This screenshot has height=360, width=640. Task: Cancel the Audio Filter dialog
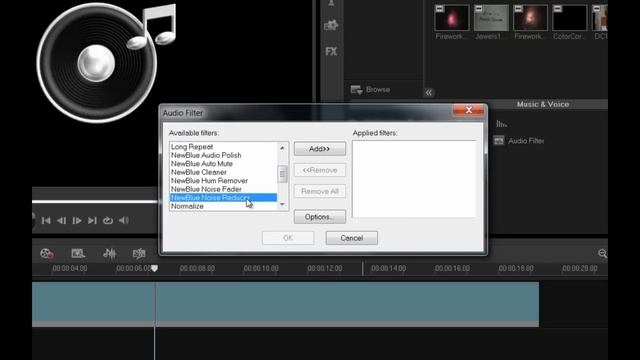pyautogui.click(x=351, y=238)
